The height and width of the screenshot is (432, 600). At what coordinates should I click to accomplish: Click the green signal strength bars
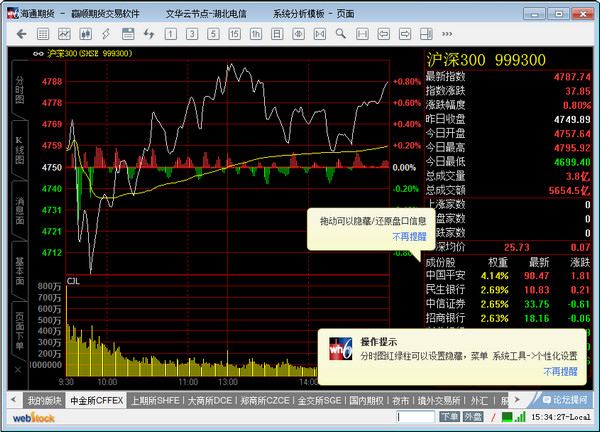coord(520,417)
